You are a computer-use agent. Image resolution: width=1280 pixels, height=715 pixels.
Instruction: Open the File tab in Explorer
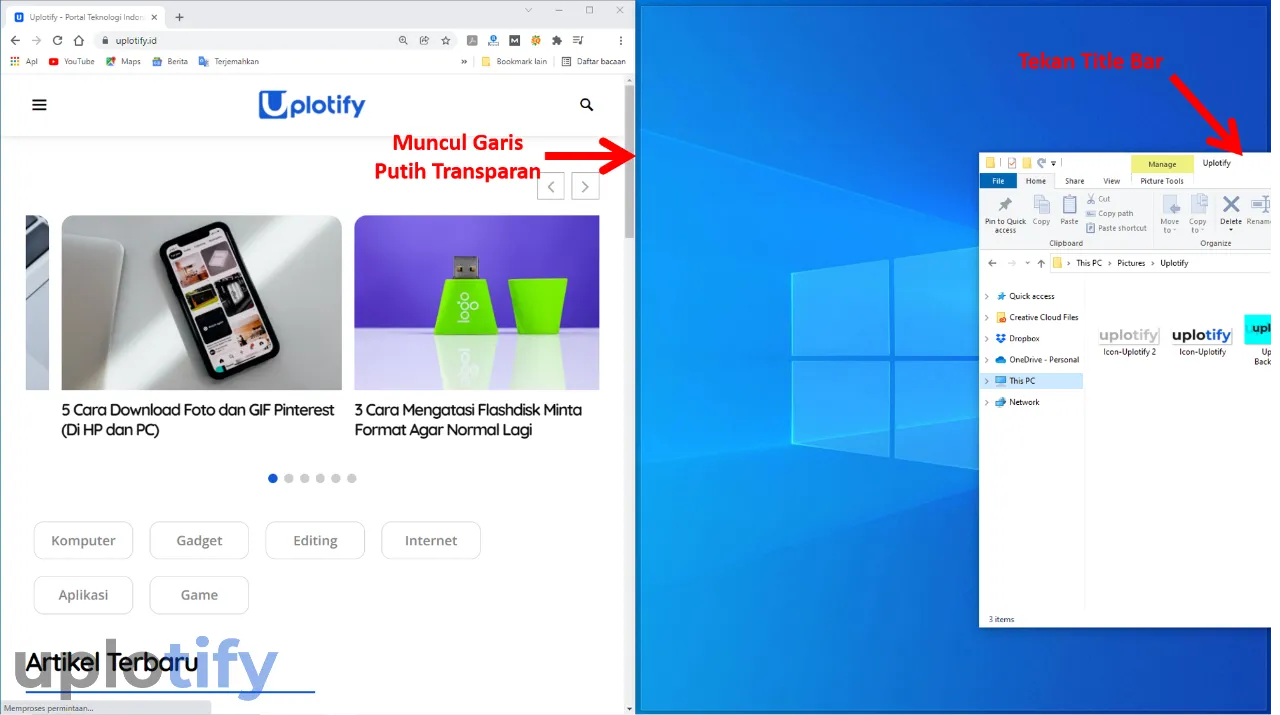[998, 181]
